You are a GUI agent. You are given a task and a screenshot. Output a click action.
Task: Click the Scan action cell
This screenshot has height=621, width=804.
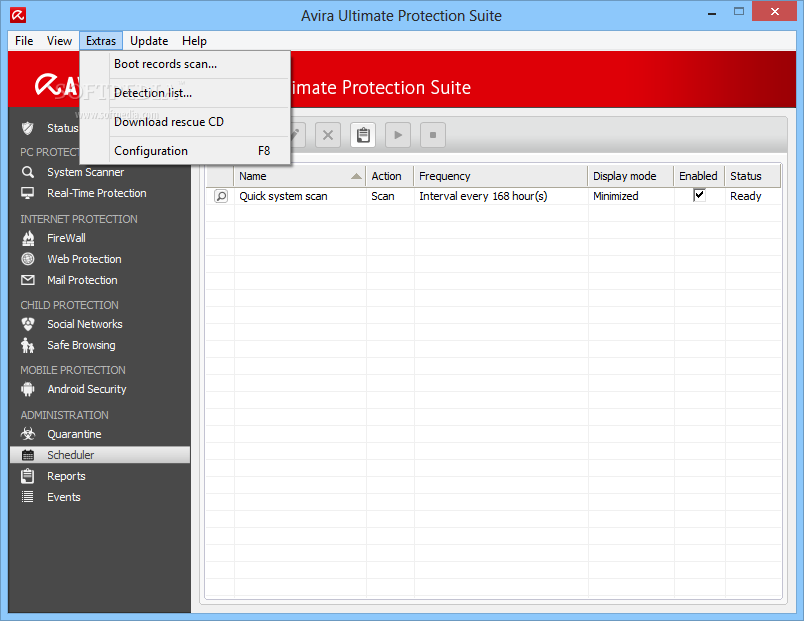[383, 196]
